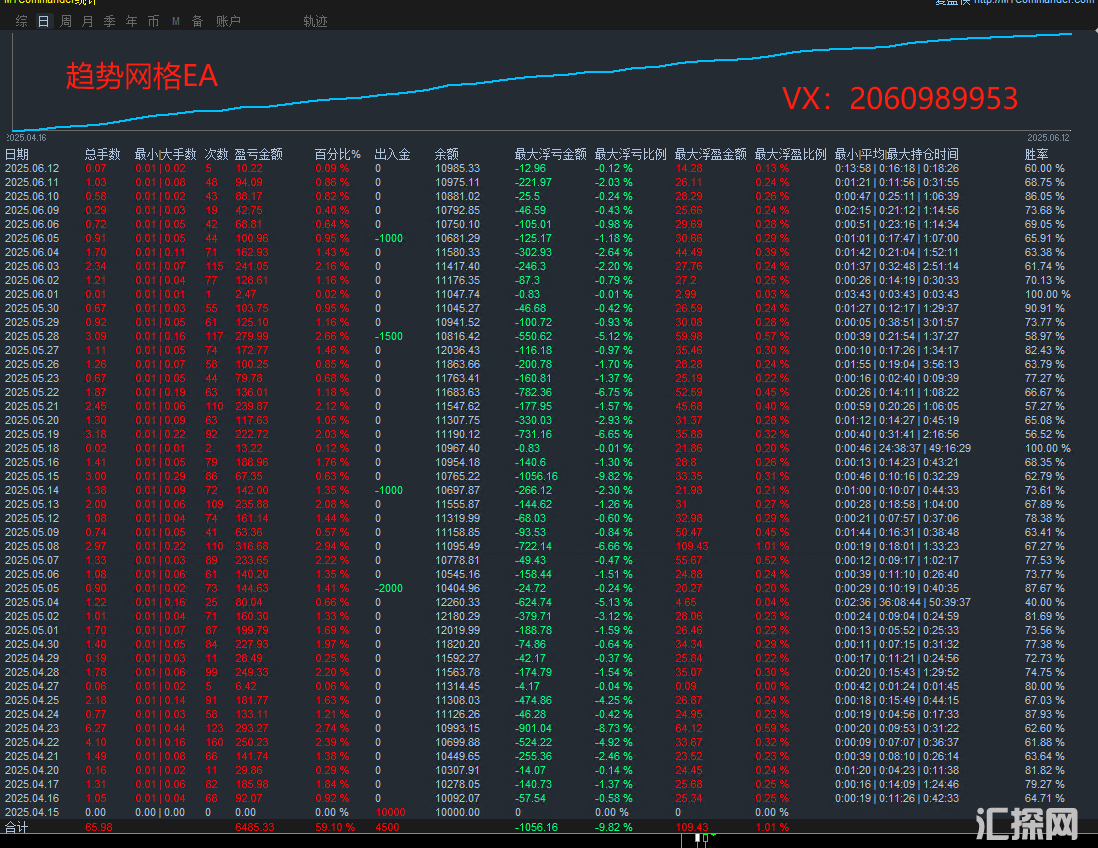This screenshot has height=848, width=1098.
Task: Click withdrawal value -1500 on 2025.05.28
Action: (x=389, y=336)
